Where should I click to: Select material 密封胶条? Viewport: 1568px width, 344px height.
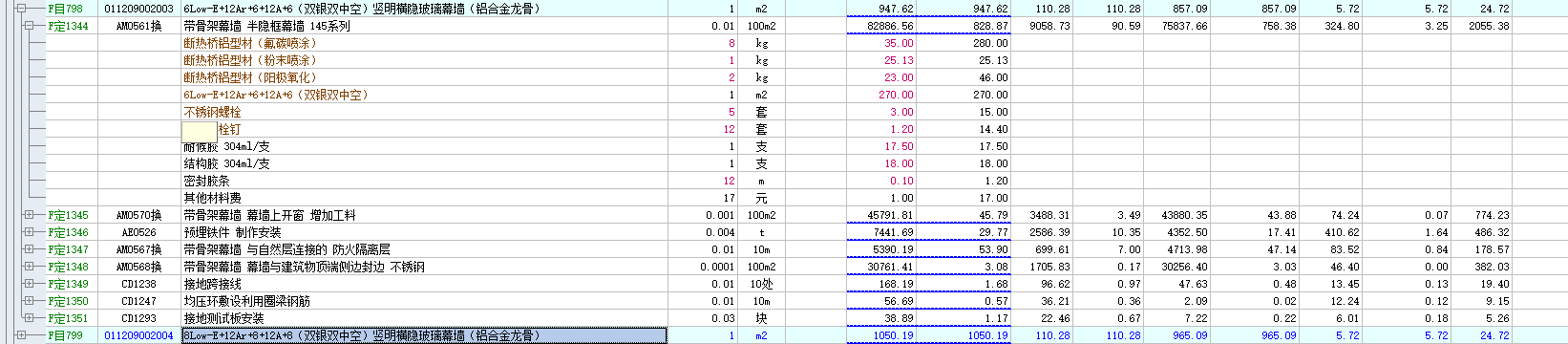pyautogui.click(x=206, y=181)
